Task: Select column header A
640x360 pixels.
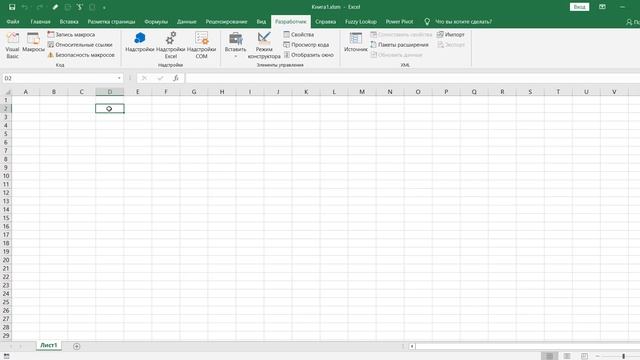Action: pos(26,92)
